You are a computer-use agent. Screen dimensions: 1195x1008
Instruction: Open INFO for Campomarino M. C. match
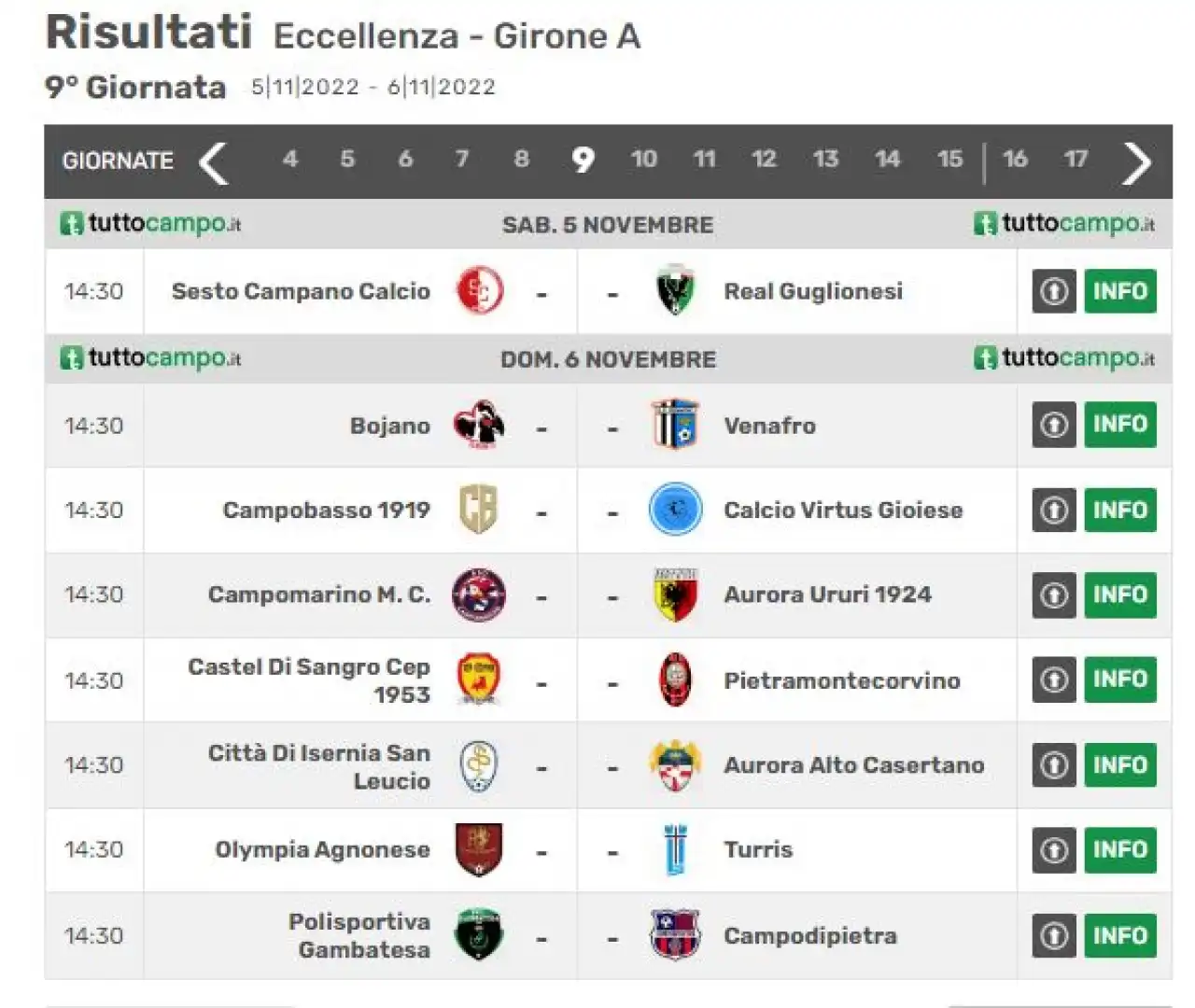(x=1120, y=595)
